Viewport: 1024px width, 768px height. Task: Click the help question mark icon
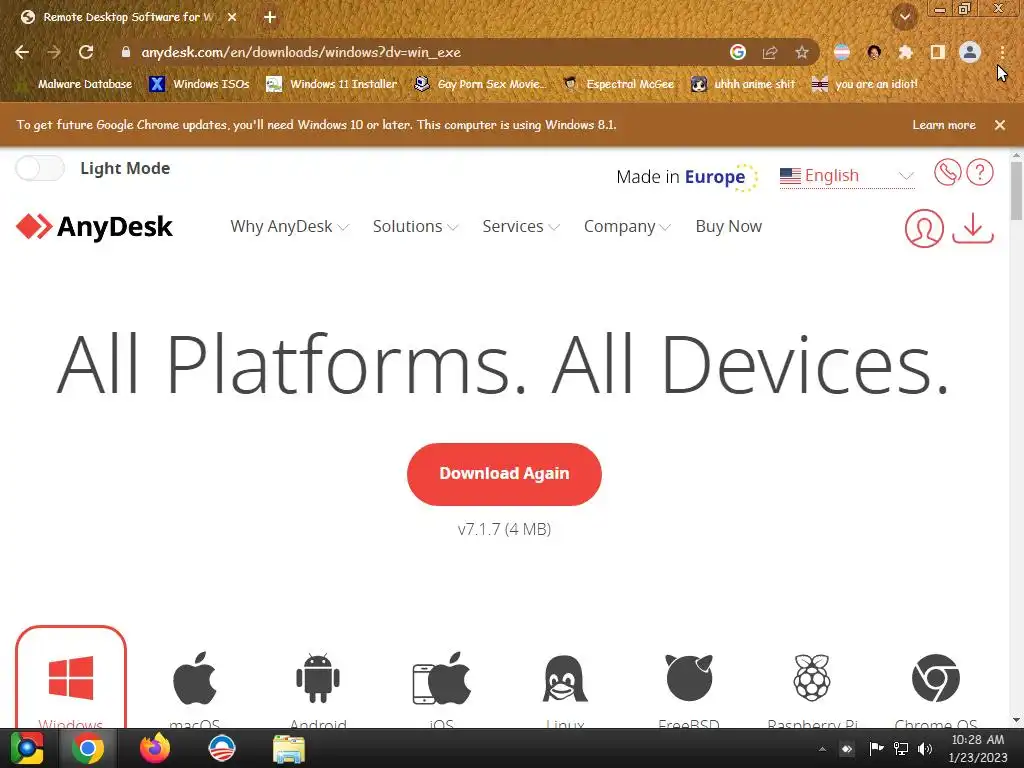point(980,172)
